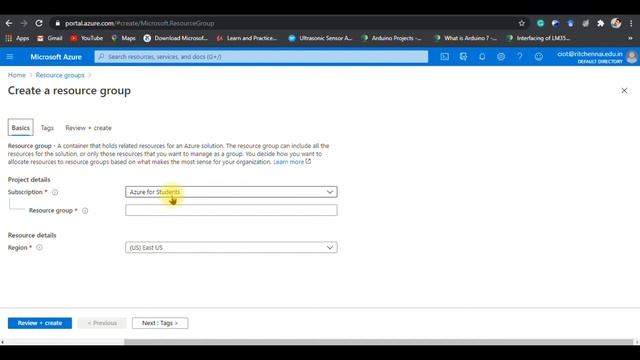The image size is (640, 360).
Task: Open the Azure feedback smiley icon
Action: tap(539, 57)
